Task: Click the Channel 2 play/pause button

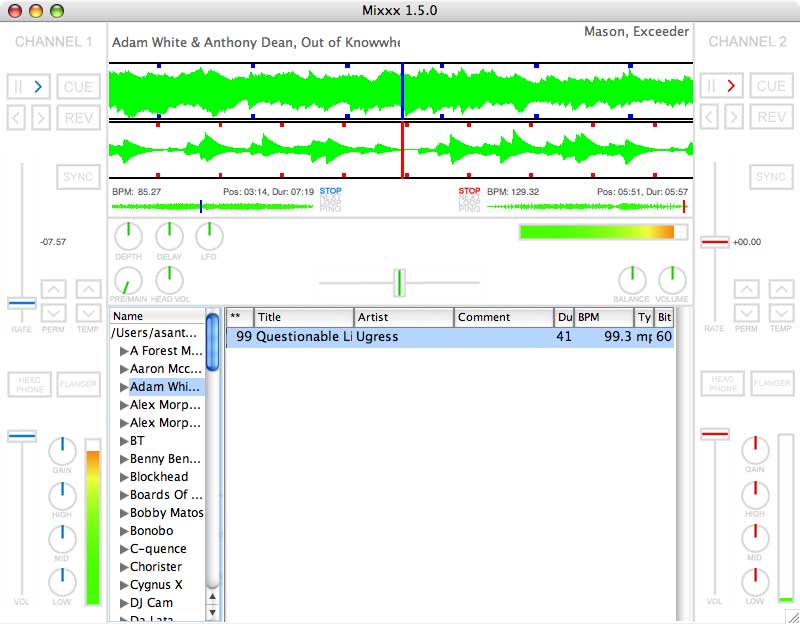Action: coord(721,86)
